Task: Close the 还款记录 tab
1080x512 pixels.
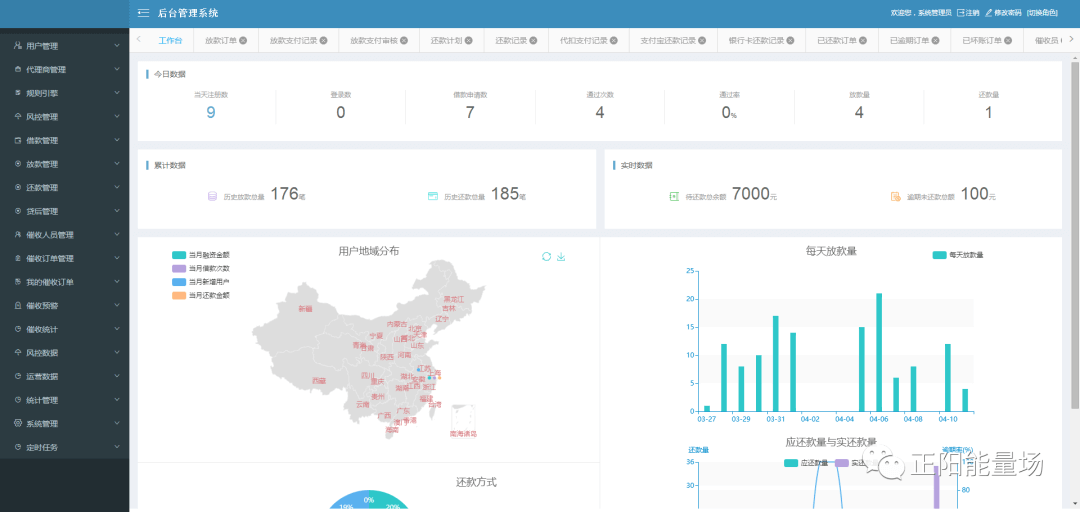Action: [533, 41]
